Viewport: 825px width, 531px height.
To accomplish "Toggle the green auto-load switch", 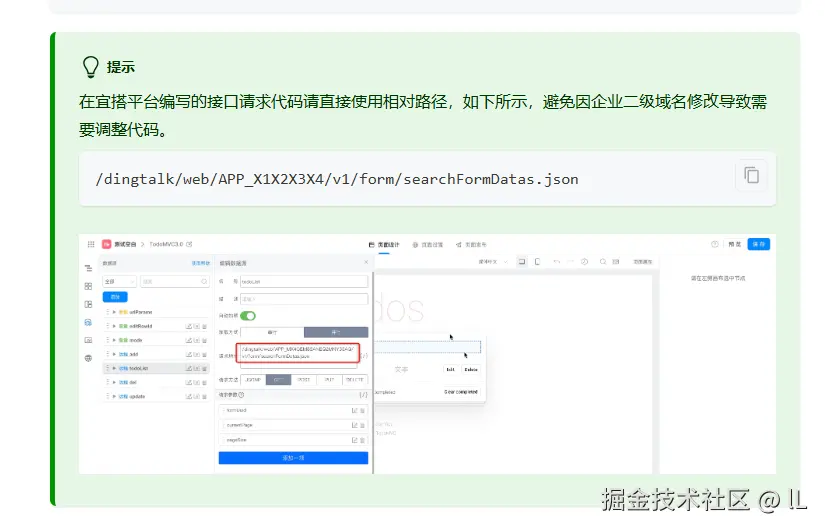I will pos(248,316).
